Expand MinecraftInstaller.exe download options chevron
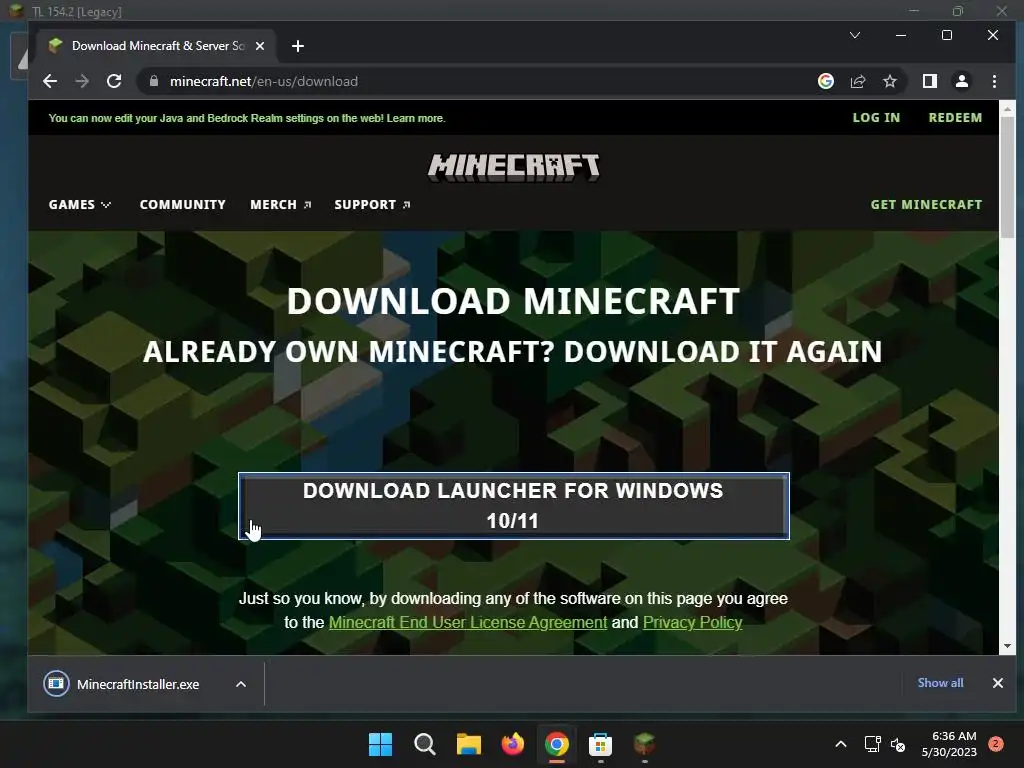1024x768 pixels. pyautogui.click(x=241, y=684)
